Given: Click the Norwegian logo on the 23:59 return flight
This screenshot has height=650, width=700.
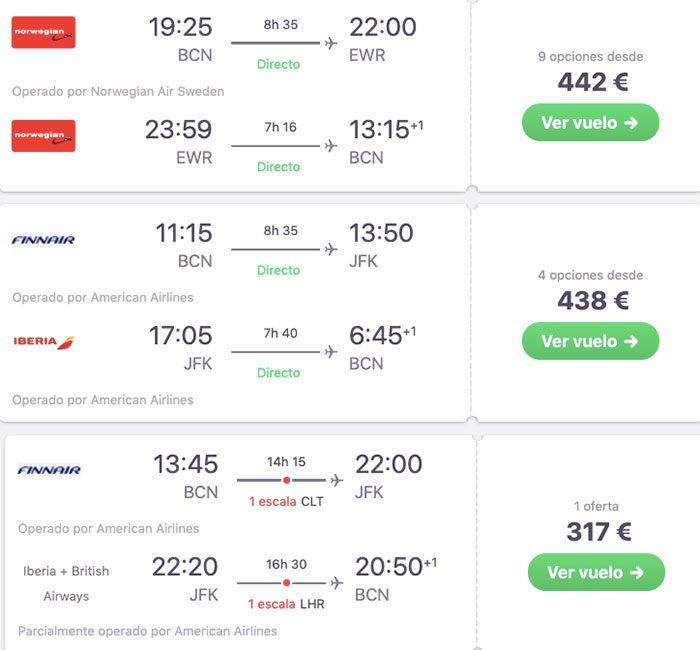Looking at the screenshot, I should point(43,135).
